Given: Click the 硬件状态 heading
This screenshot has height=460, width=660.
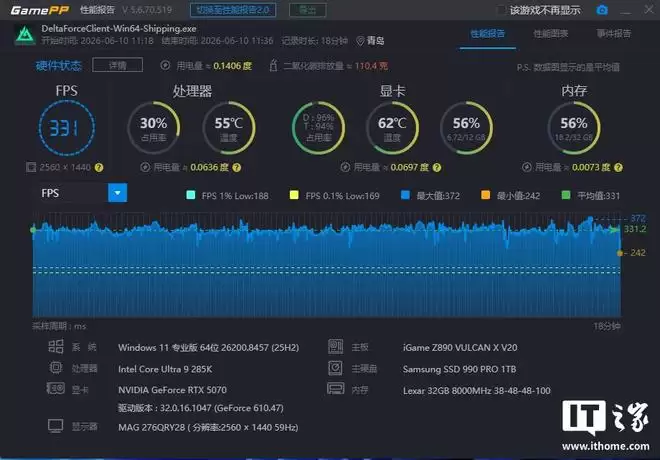Looking at the screenshot, I should (x=59, y=65).
